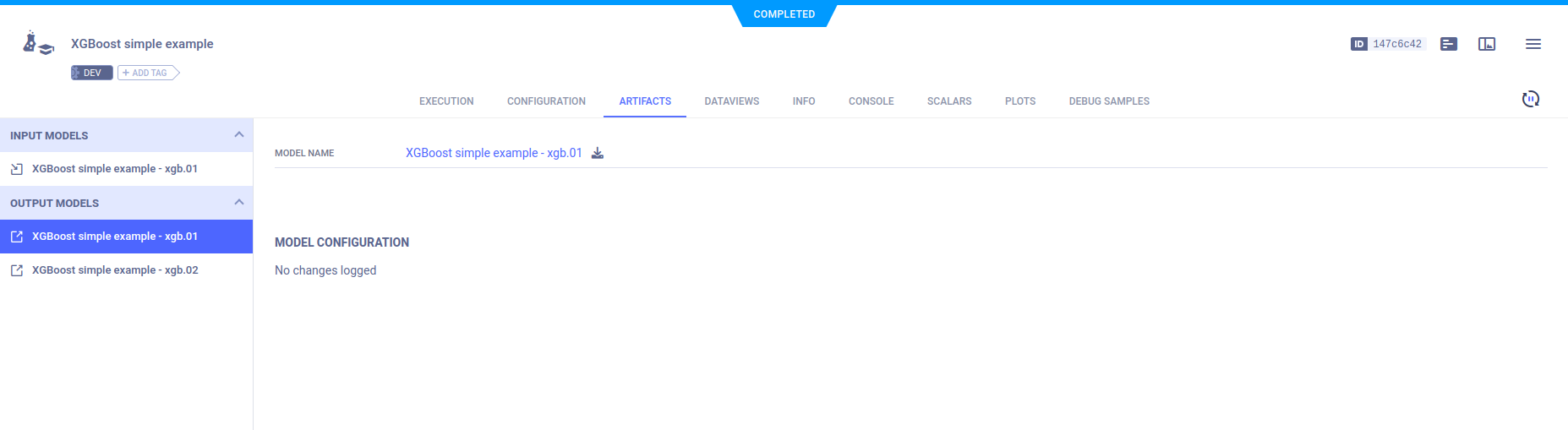The height and width of the screenshot is (430, 1568).
Task: Open the experiment description panel icon
Action: click(1449, 44)
